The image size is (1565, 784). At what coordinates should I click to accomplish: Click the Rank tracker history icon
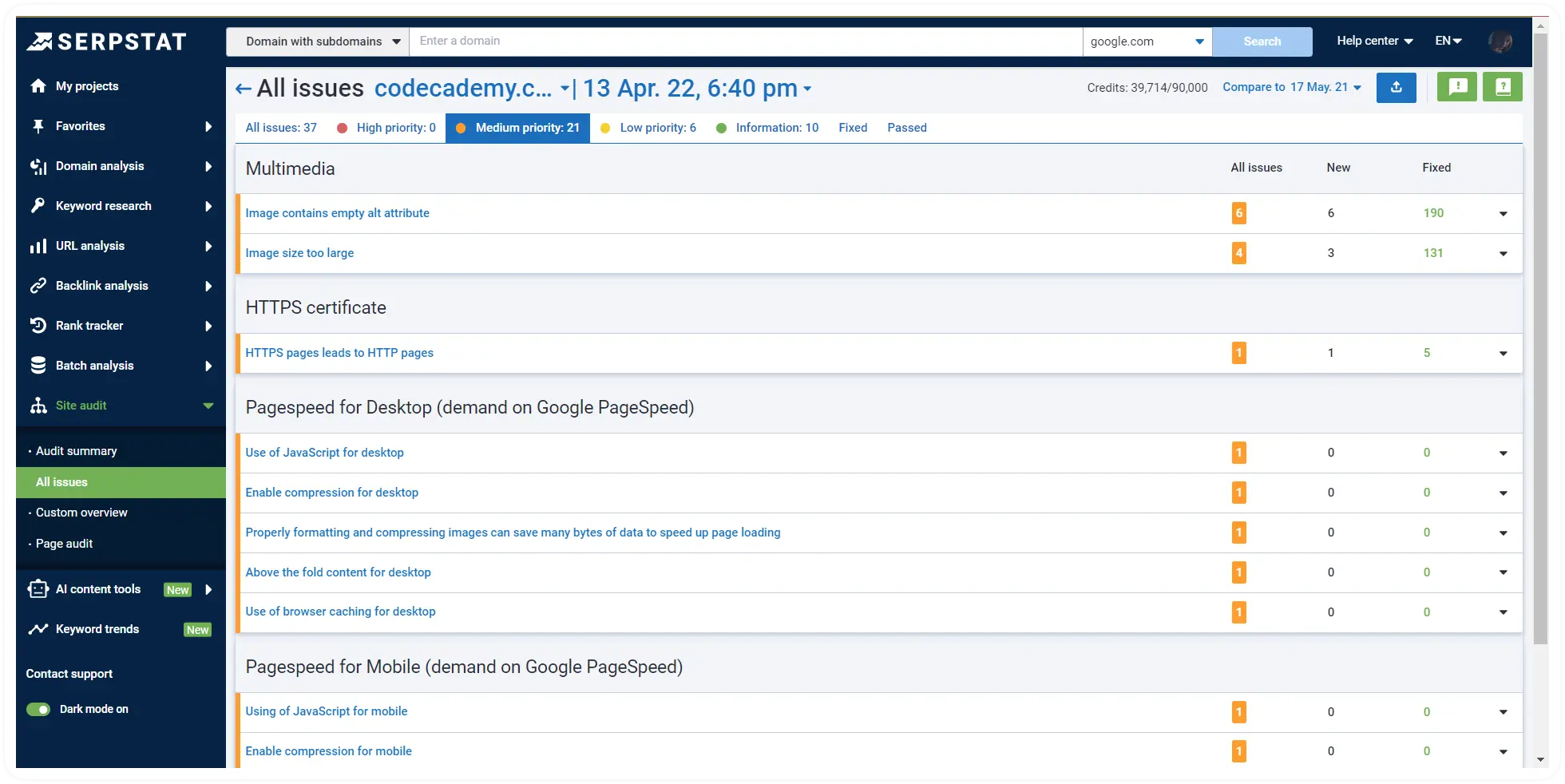pos(38,326)
